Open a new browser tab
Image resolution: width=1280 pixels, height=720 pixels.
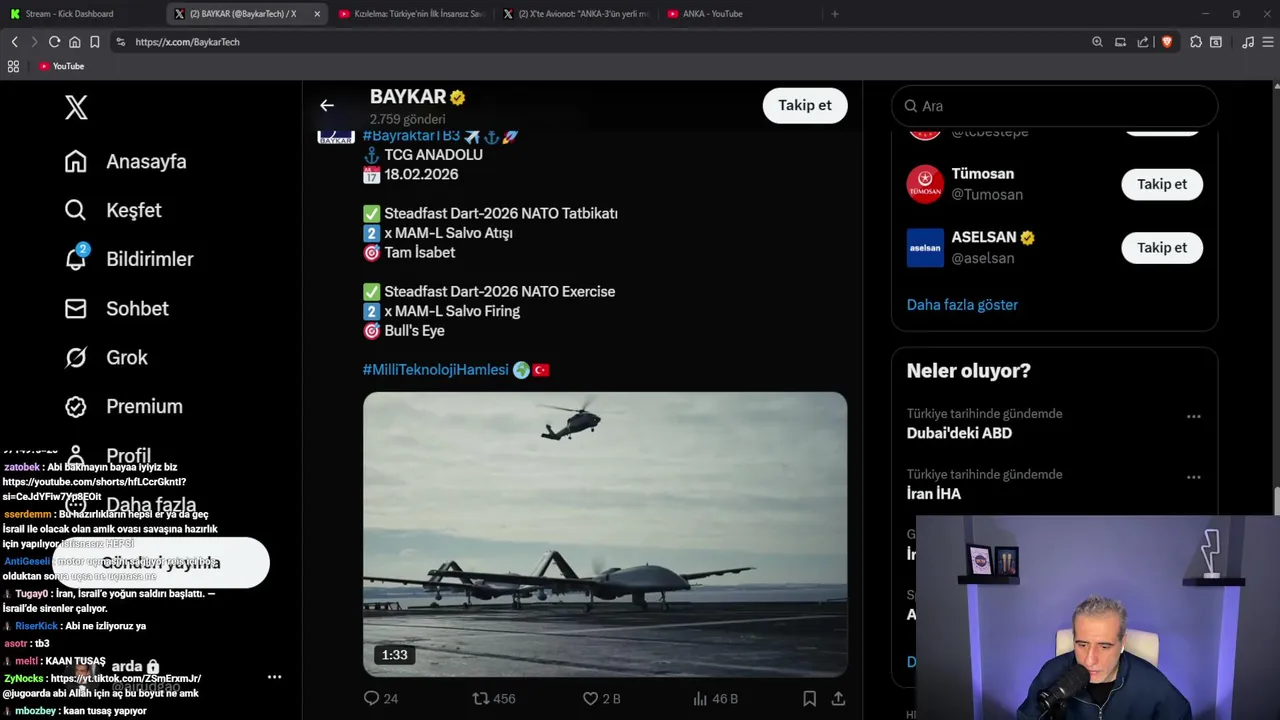pyautogui.click(x=835, y=14)
